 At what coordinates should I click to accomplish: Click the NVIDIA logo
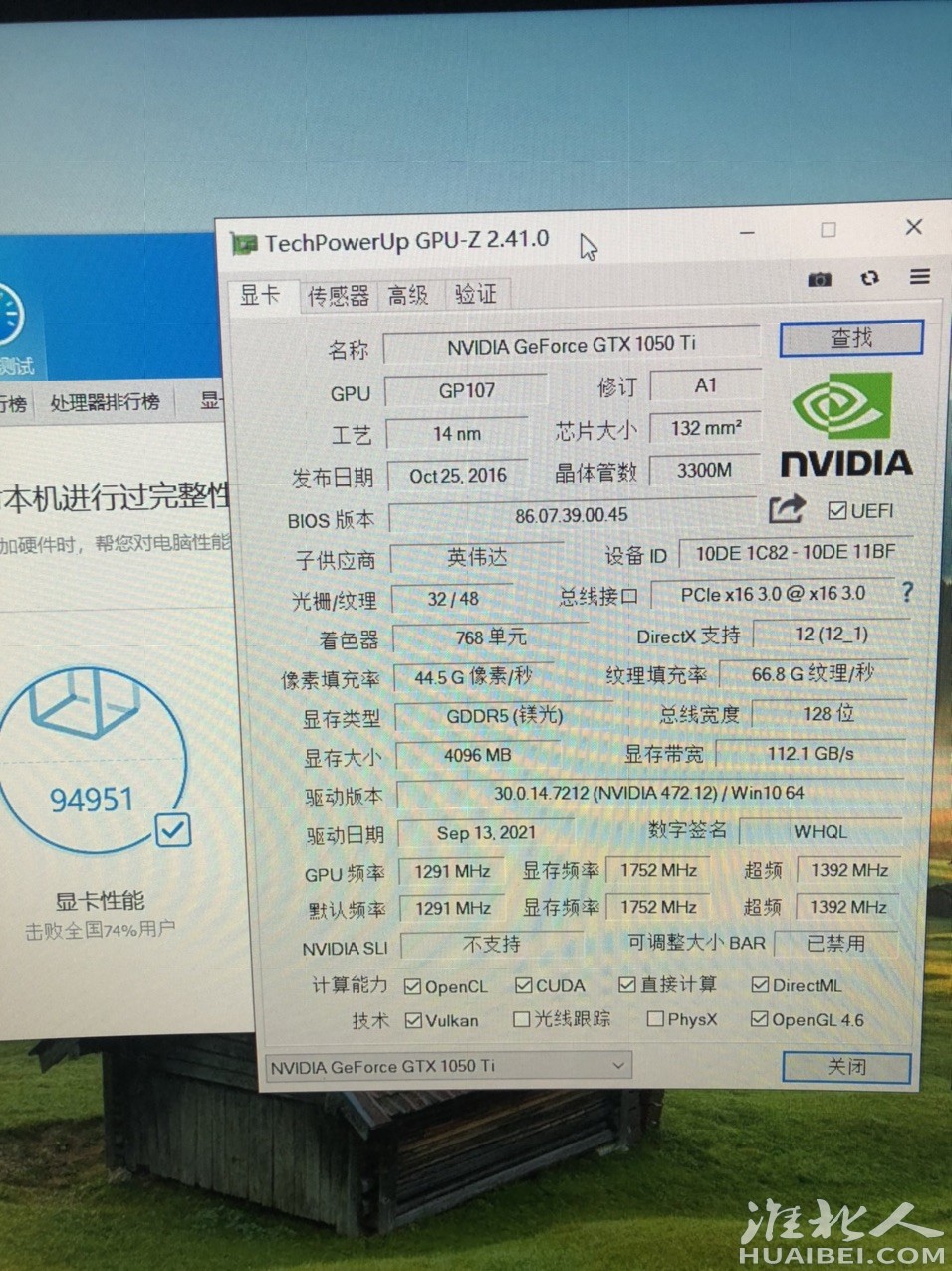pyautogui.click(x=846, y=424)
